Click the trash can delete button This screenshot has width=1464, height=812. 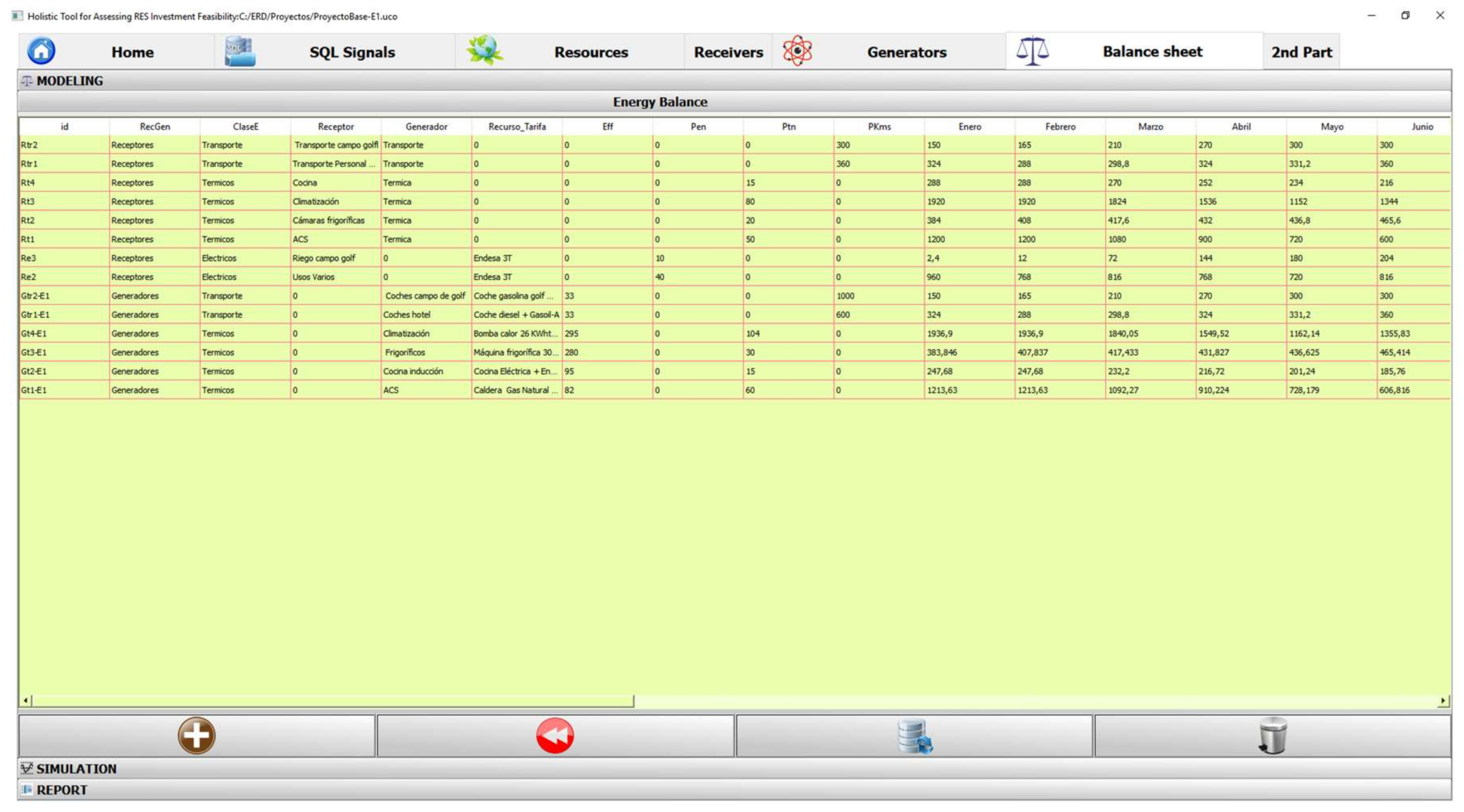click(x=1272, y=736)
